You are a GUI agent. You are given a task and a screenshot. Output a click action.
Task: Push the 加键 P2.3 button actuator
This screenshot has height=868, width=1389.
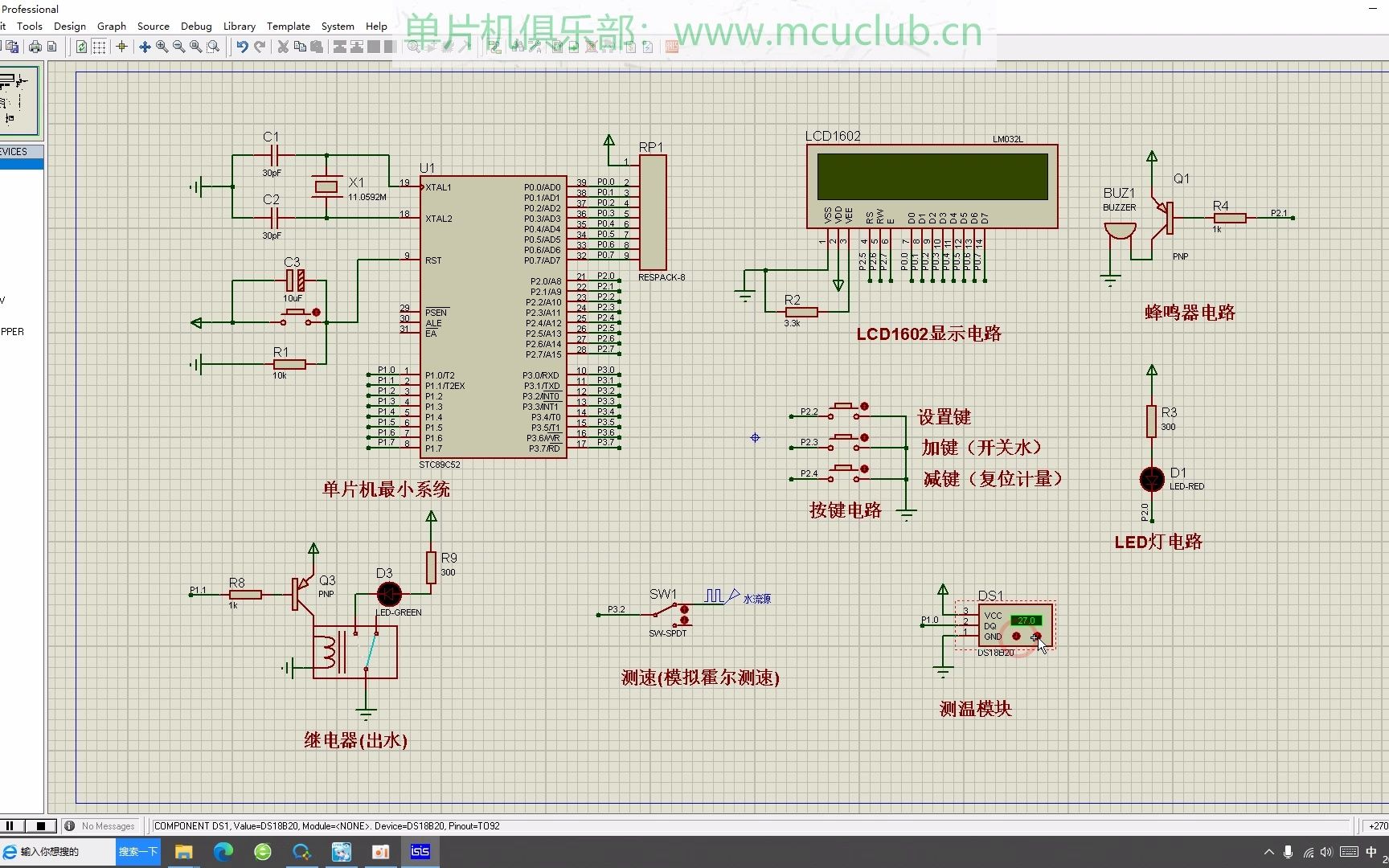point(864,438)
